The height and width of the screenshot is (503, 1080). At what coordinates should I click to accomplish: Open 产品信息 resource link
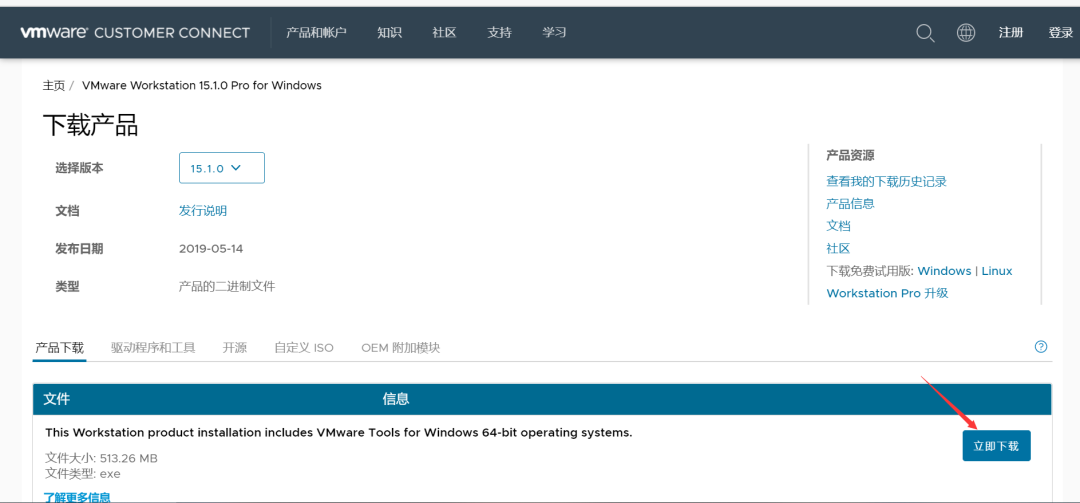[x=851, y=203]
